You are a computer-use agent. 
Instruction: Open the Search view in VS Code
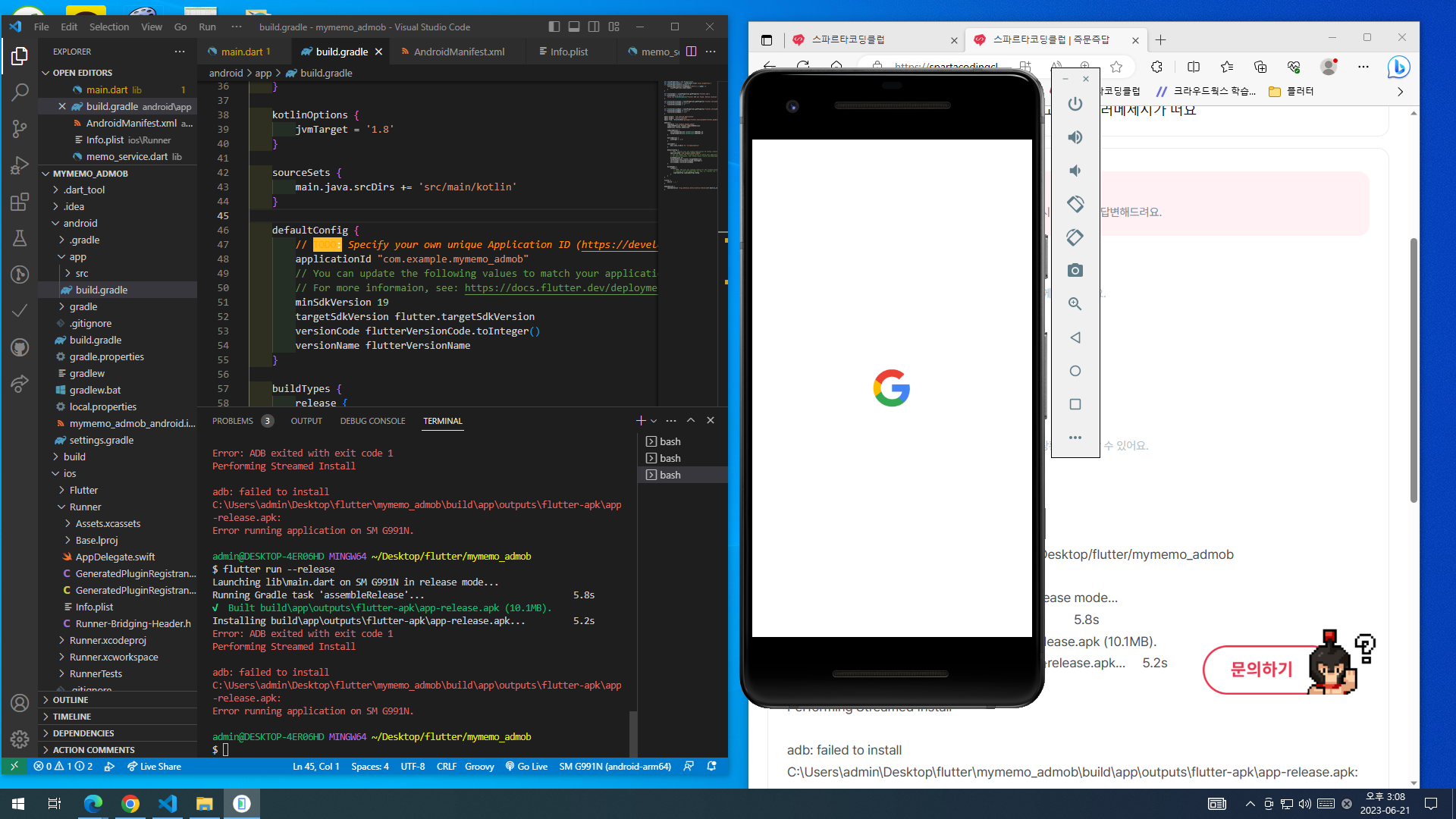[20, 93]
